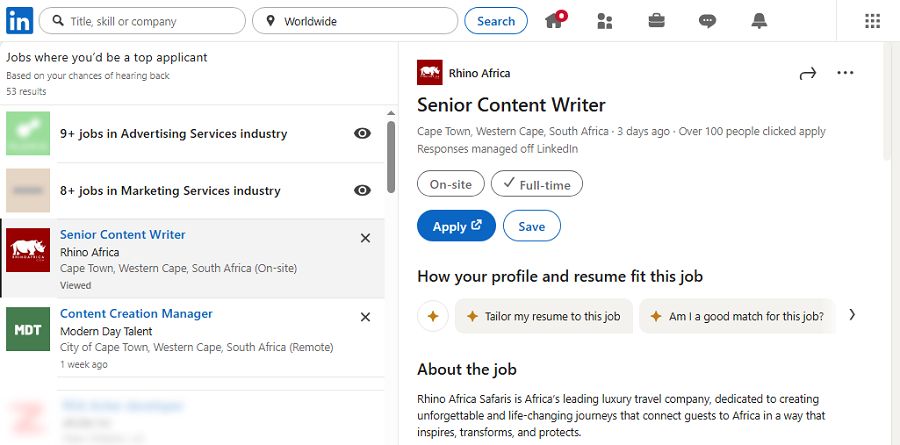
Task: Dismiss the Content Creation Manager listing
Action: pyautogui.click(x=365, y=317)
